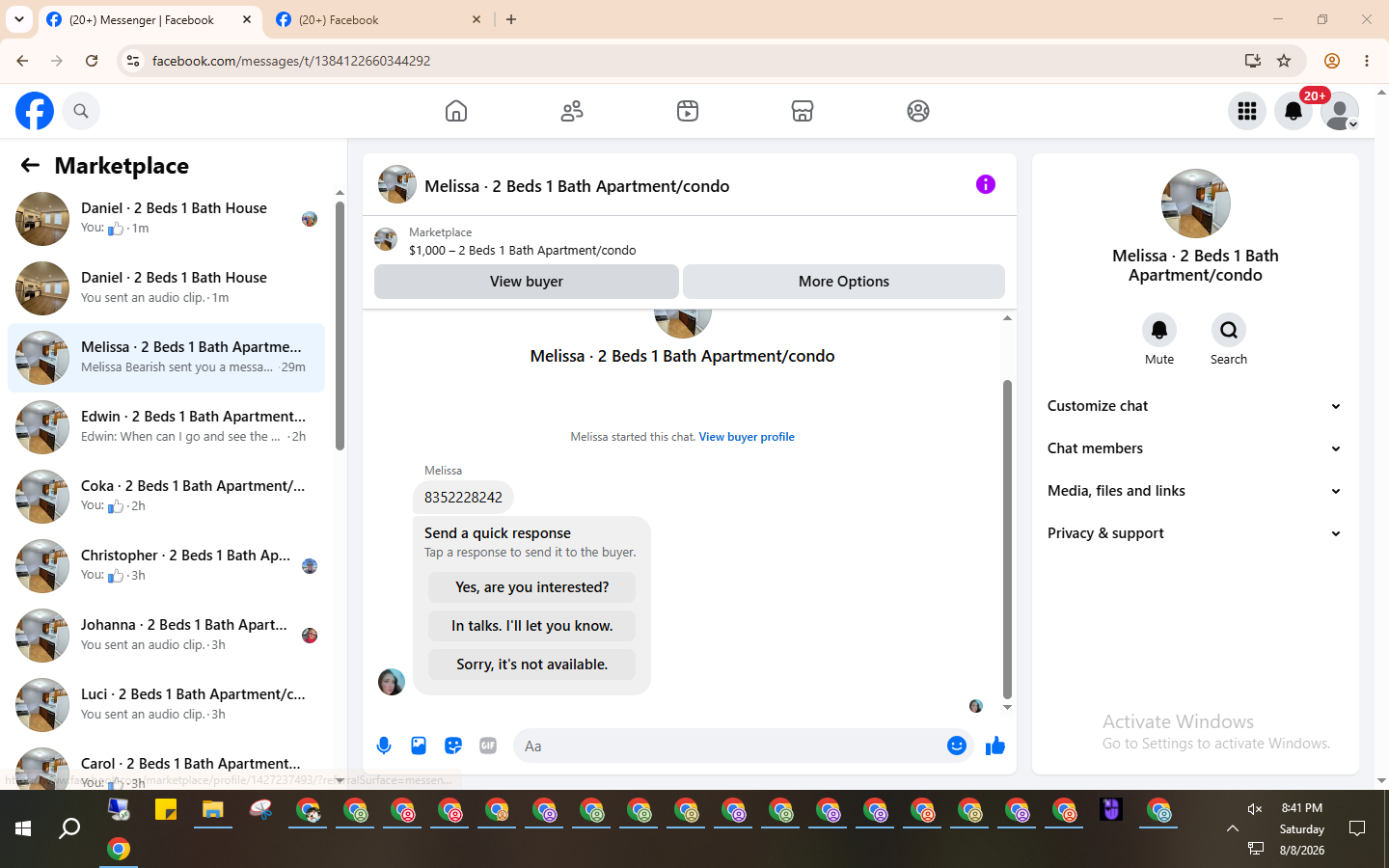Screen dimensions: 1389x868
Task: Click the View buyer button
Action: pos(527,282)
